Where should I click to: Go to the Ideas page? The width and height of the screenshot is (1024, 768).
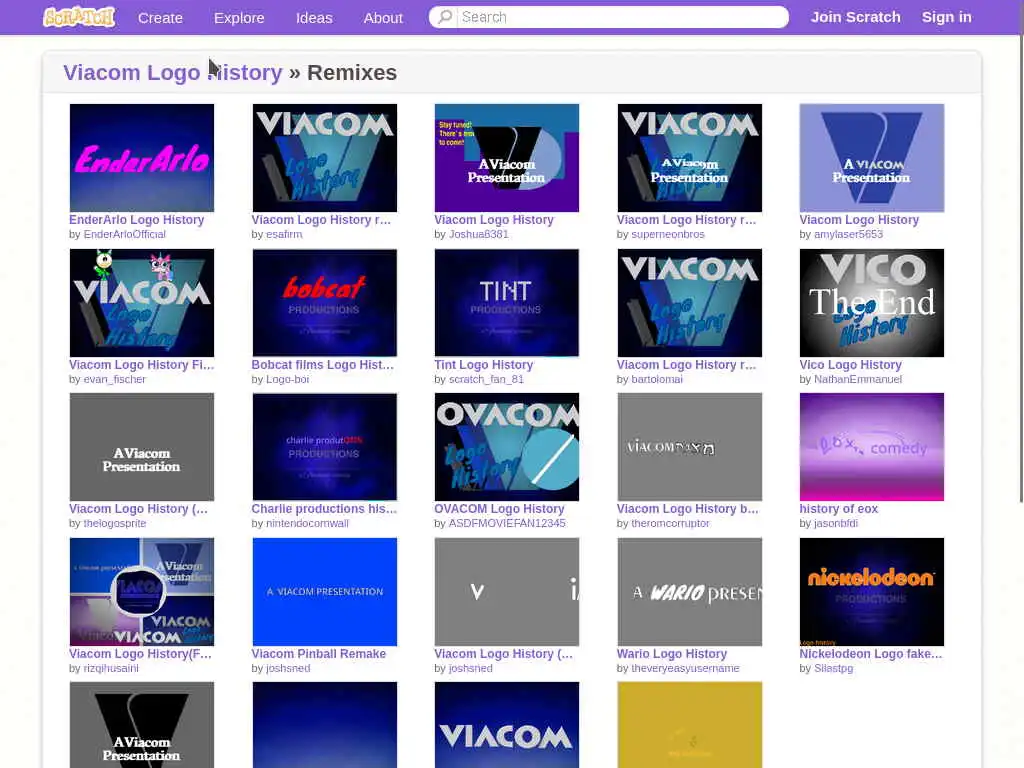click(314, 18)
